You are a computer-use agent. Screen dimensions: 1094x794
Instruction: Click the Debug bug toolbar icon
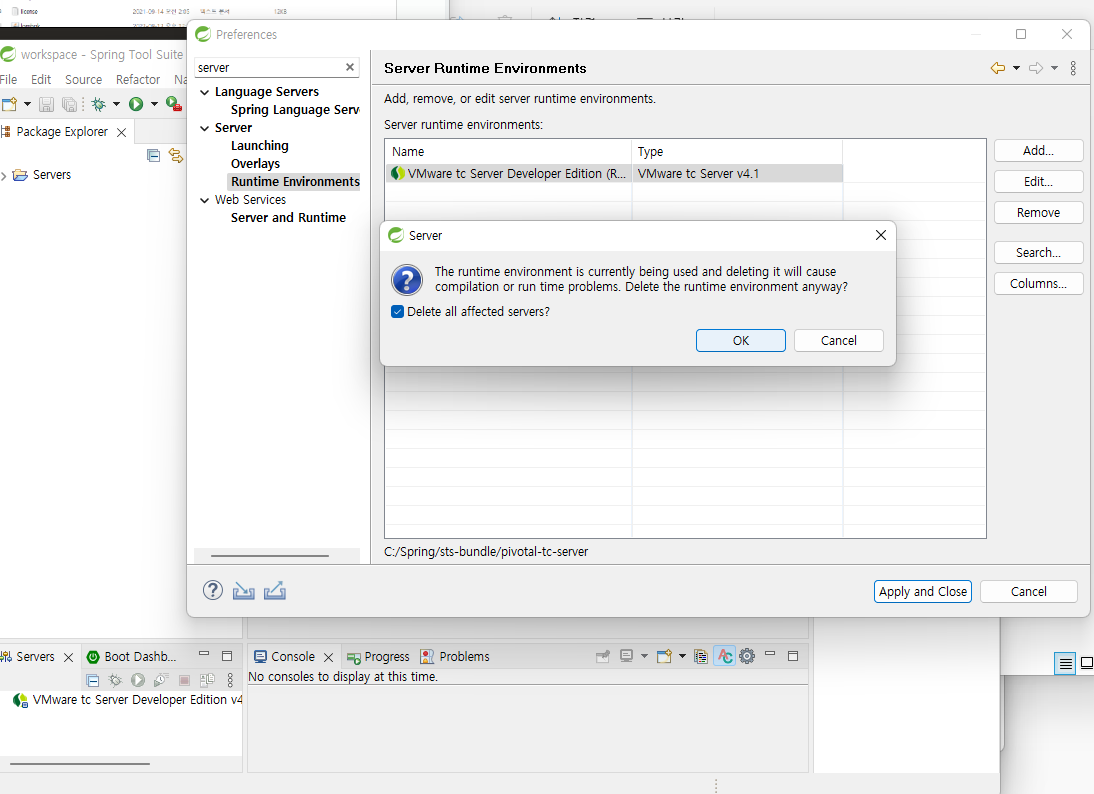tap(99, 105)
